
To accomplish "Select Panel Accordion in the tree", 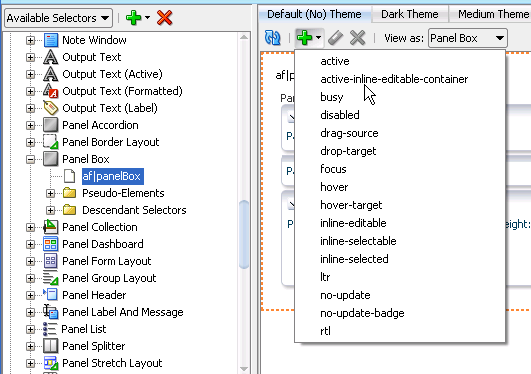I will pyautogui.click(x=100, y=125).
